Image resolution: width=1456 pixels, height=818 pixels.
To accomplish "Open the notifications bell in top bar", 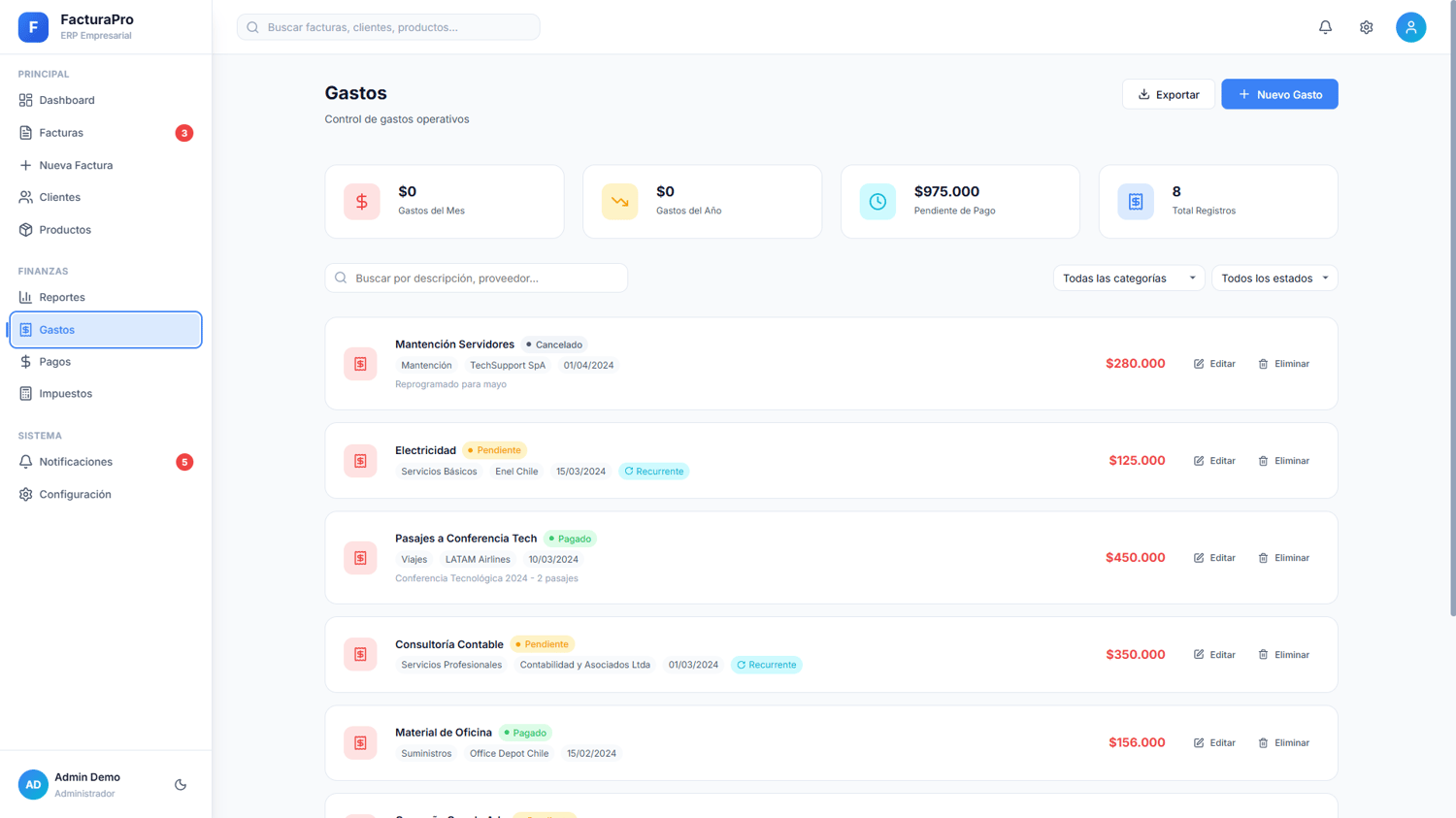I will click(1325, 27).
